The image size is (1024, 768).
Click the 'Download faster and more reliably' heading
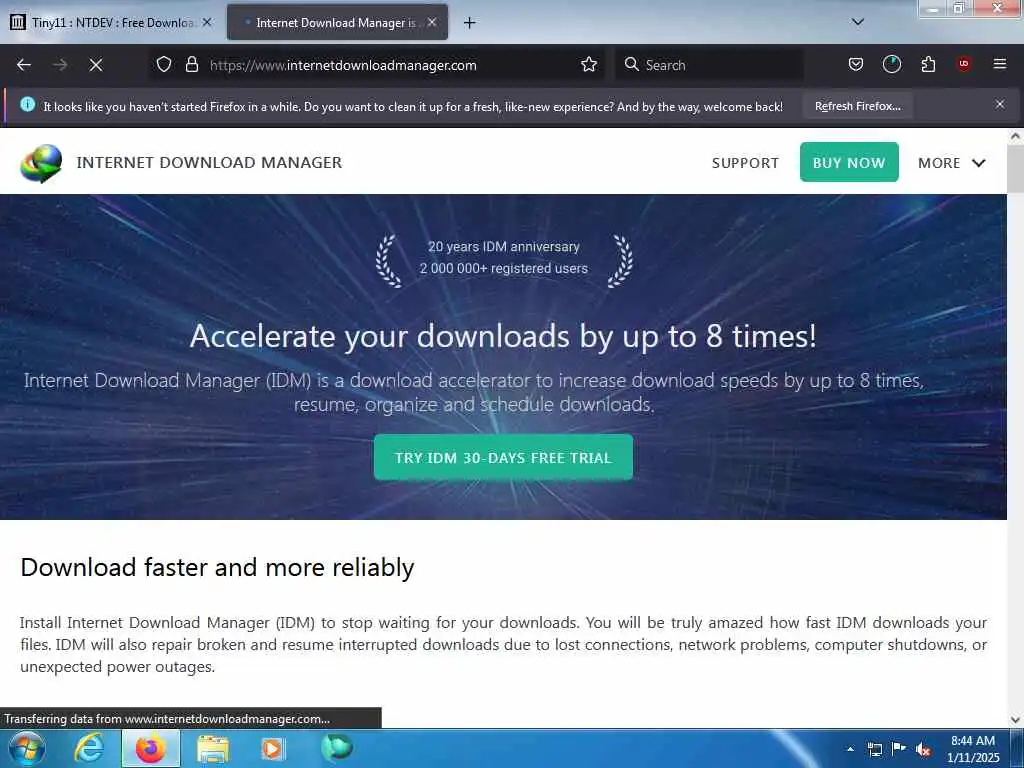click(x=217, y=568)
